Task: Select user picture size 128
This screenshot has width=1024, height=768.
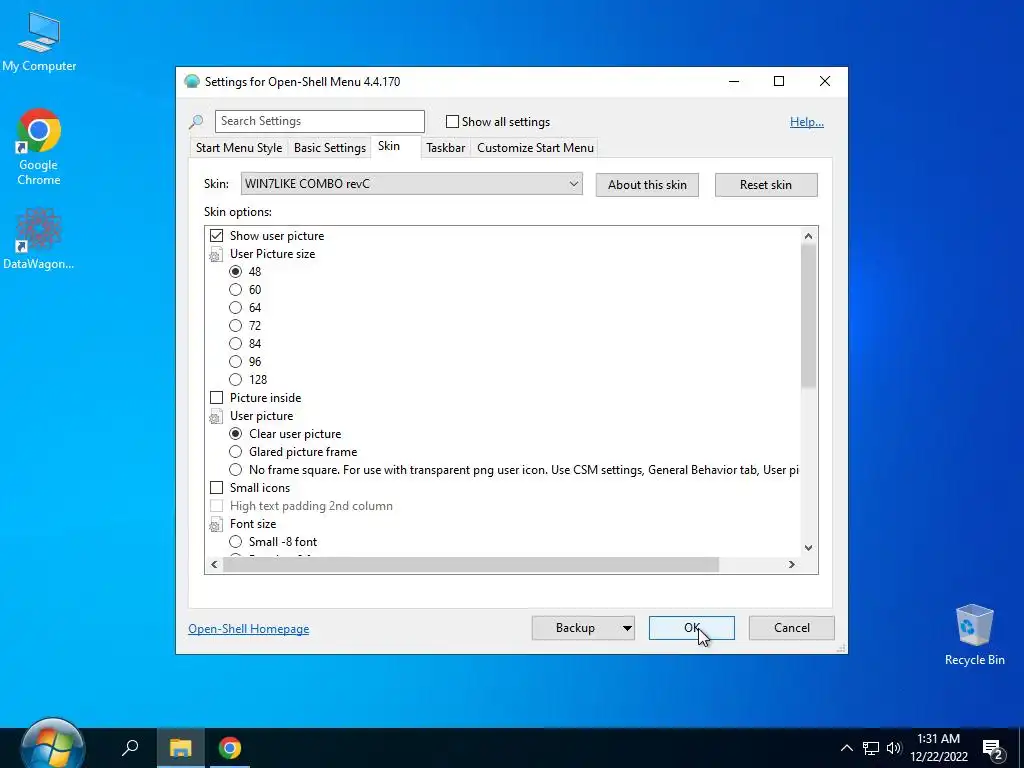Action: (235, 379)
